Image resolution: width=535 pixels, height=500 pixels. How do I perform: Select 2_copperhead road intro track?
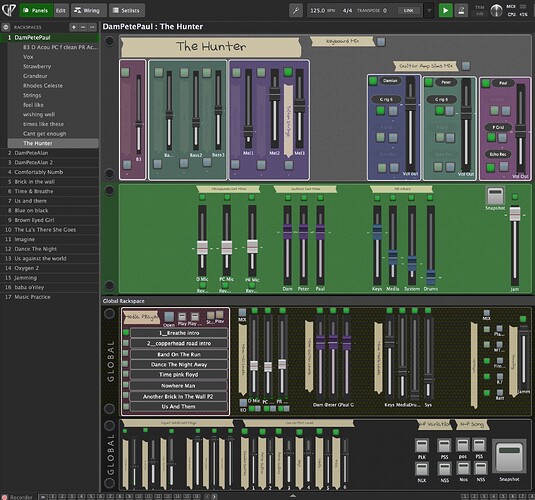click(x=179, y=343)
